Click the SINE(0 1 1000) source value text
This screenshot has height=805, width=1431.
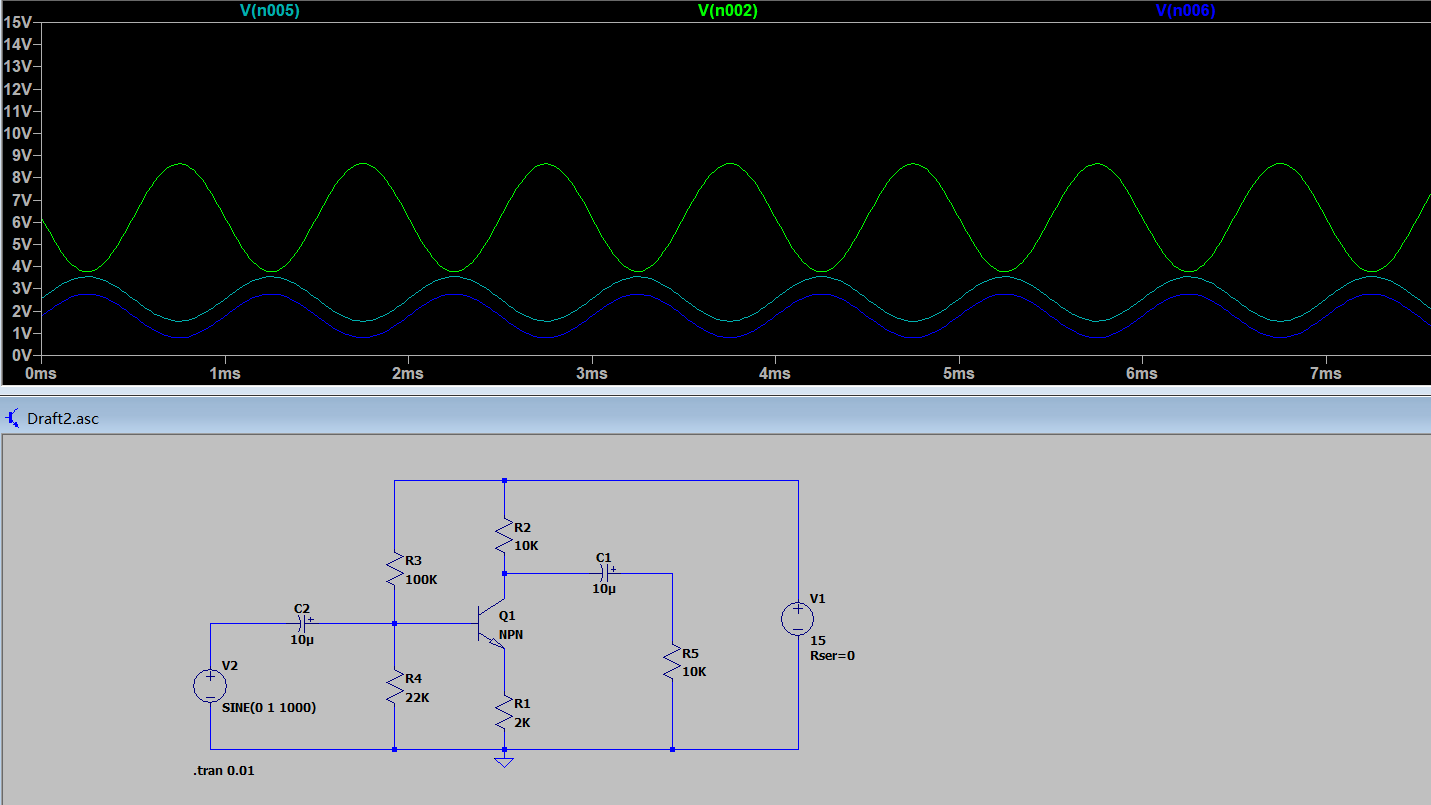[x=269, y=707]
